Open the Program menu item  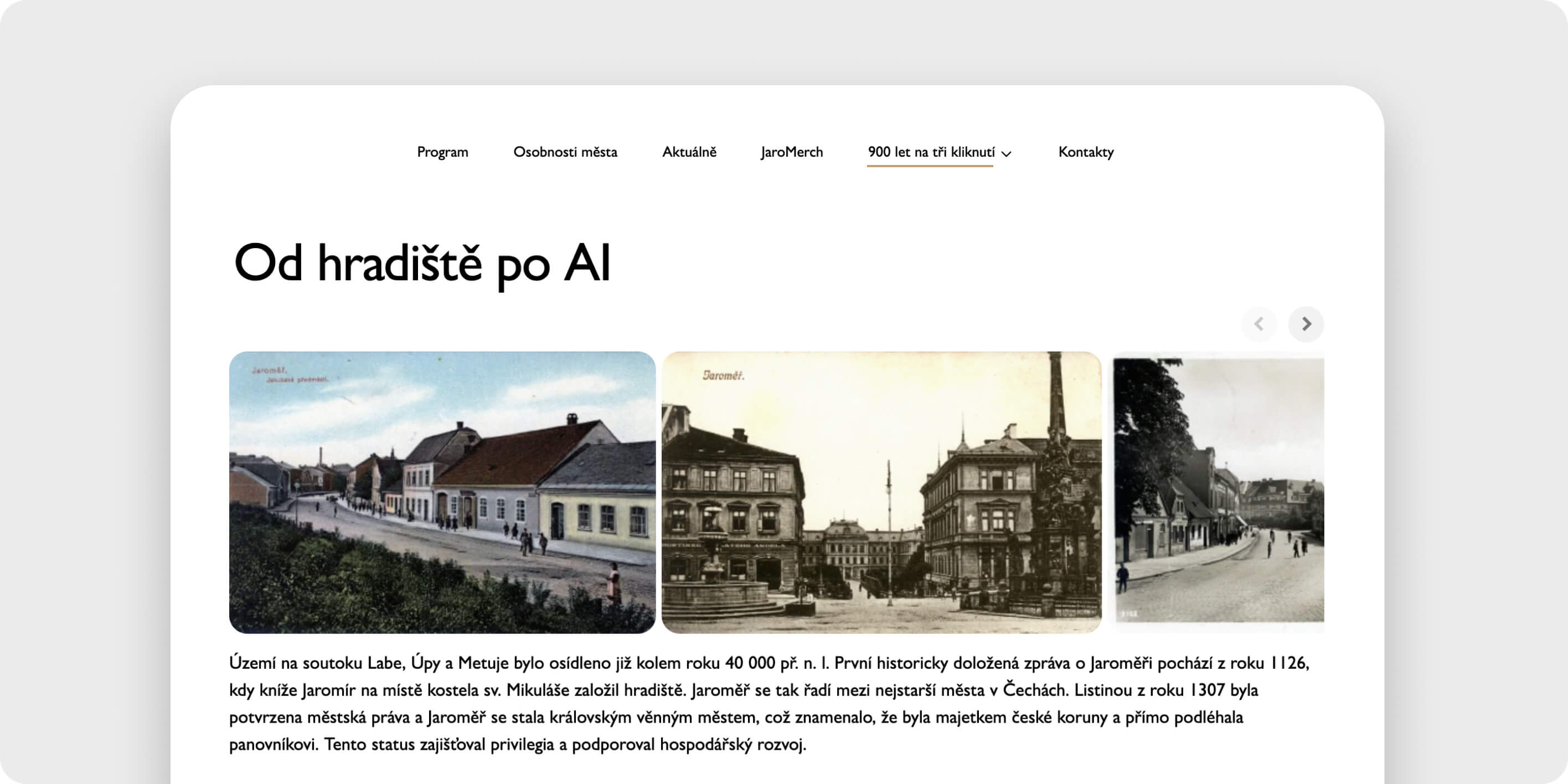click(x=442, y=152)
